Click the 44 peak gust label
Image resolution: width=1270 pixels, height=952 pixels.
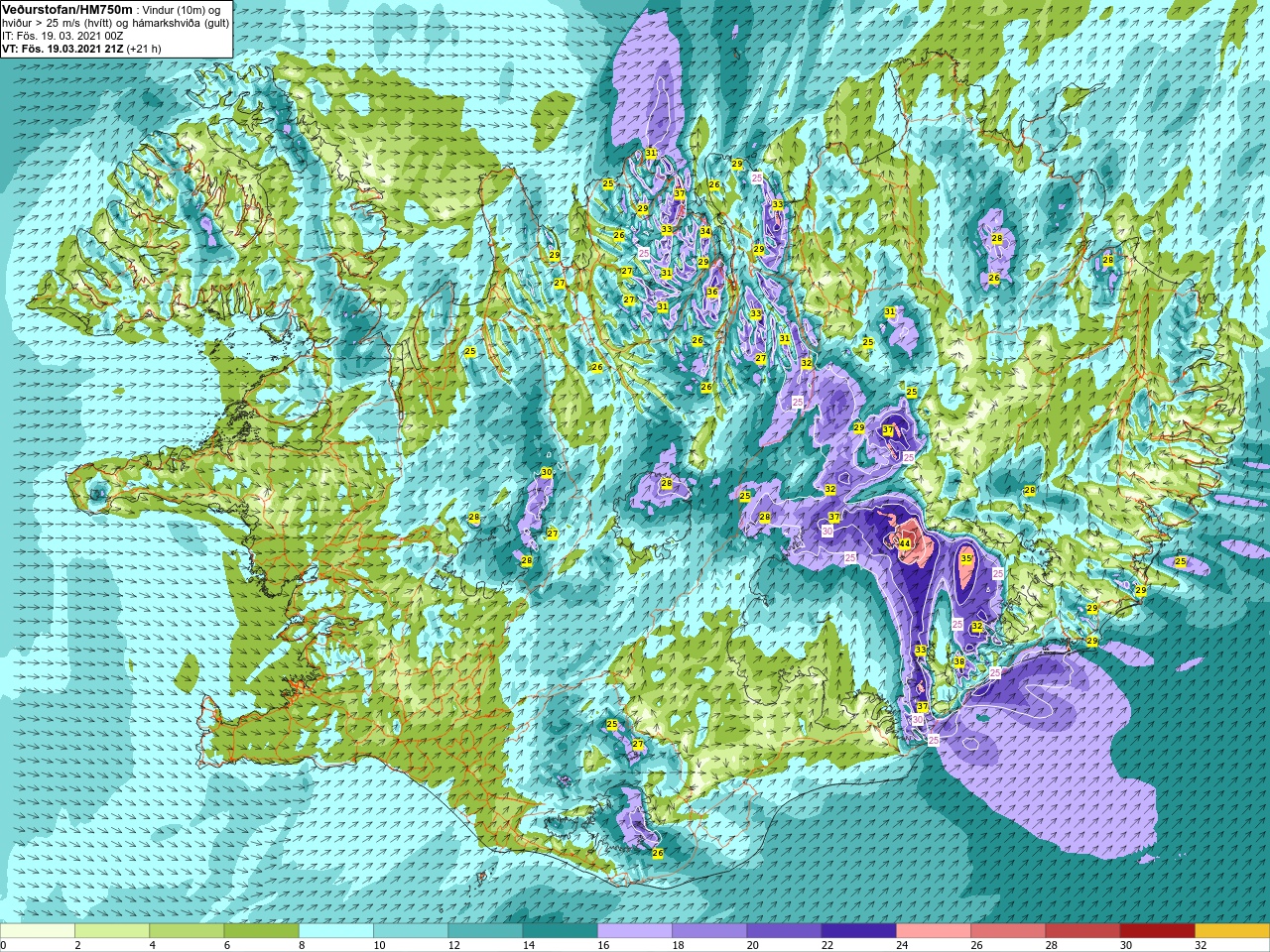click(905, 544)
